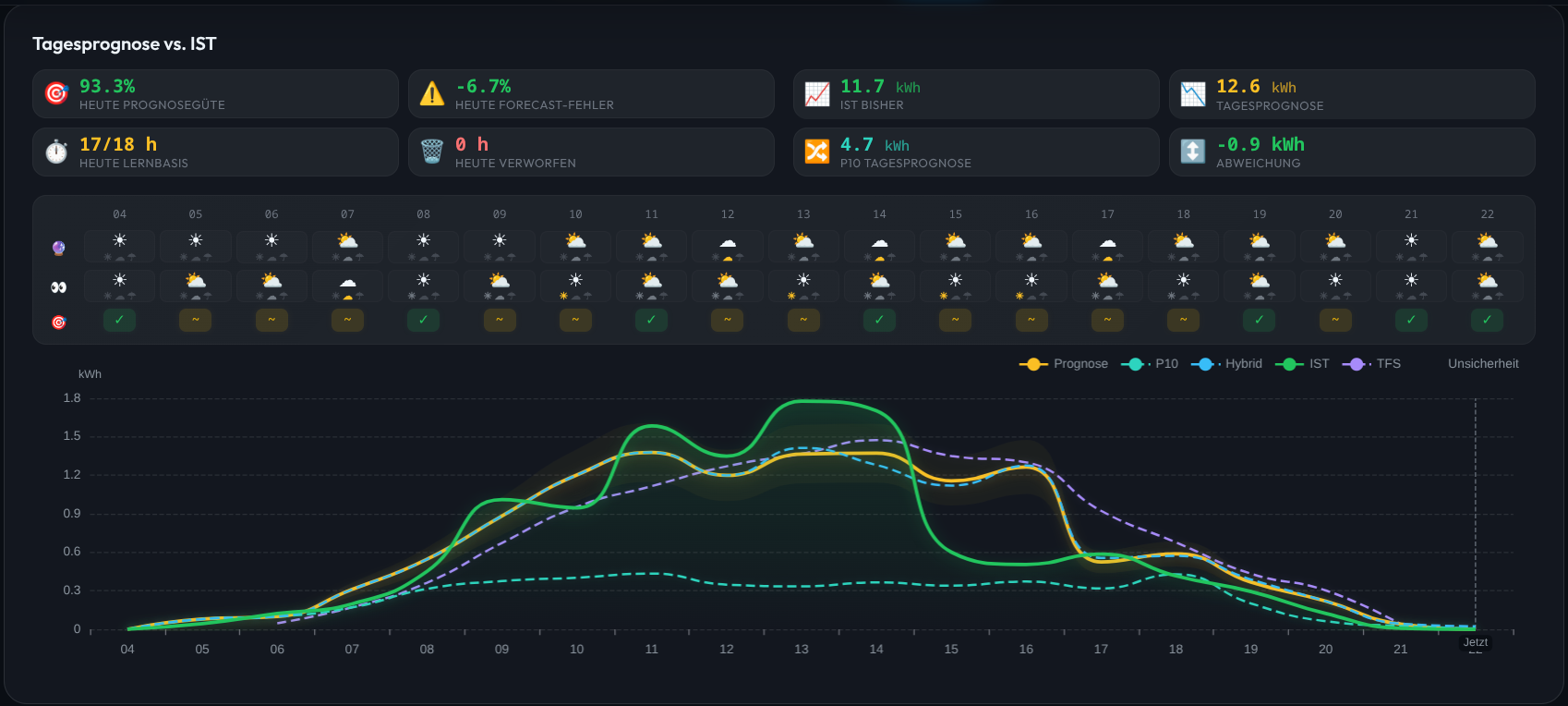Click the green checkmark badge for hour 14
The image size is (1568, 706).
click(879, 320)
